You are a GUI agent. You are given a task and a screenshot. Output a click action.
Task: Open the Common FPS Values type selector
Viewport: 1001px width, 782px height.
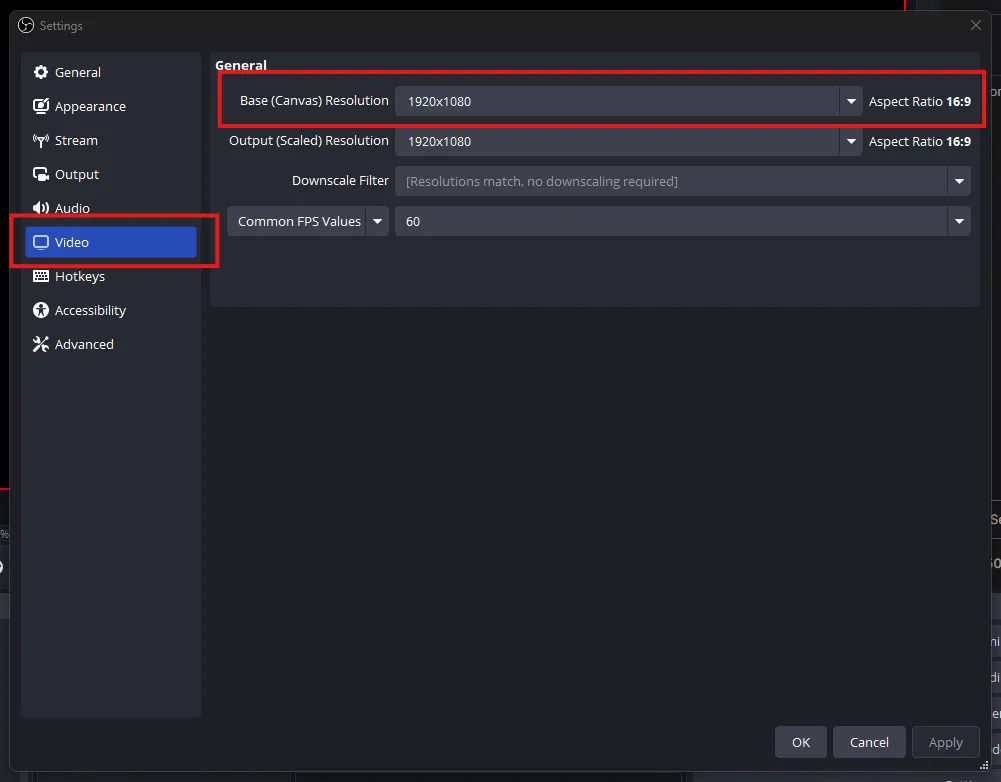coord(377,221)
